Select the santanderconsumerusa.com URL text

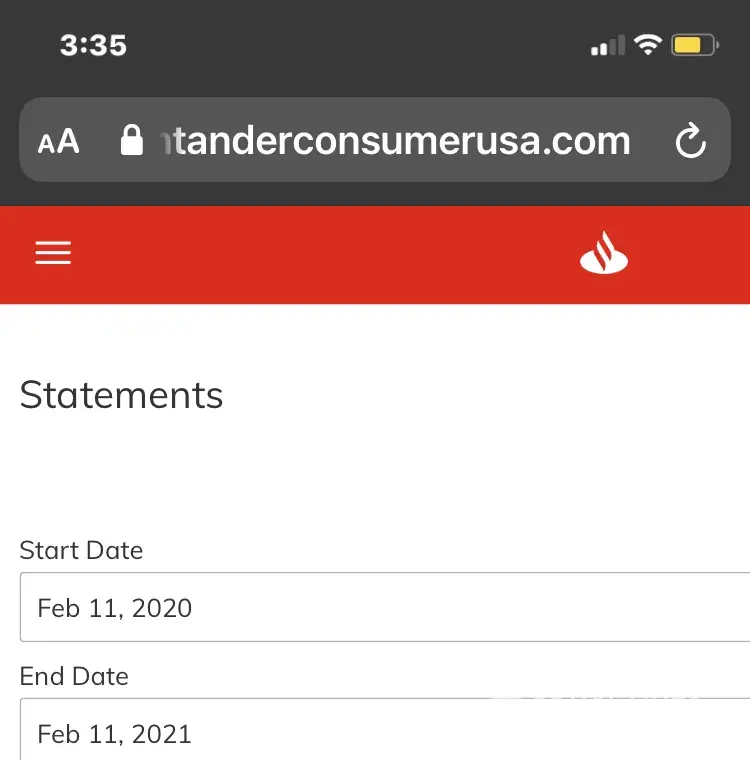point(390,141)
